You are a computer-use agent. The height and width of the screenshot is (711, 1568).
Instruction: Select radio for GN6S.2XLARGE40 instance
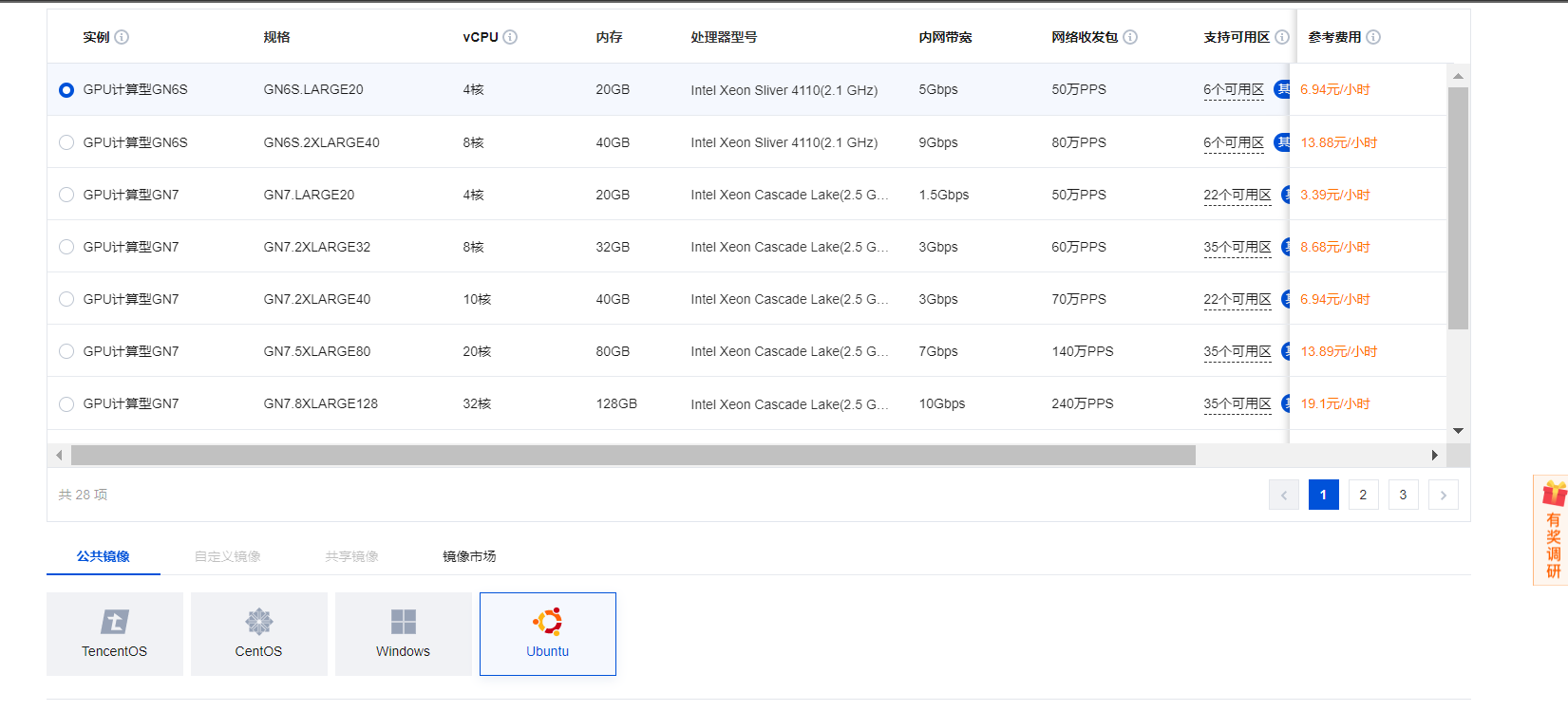click(66, 142)
